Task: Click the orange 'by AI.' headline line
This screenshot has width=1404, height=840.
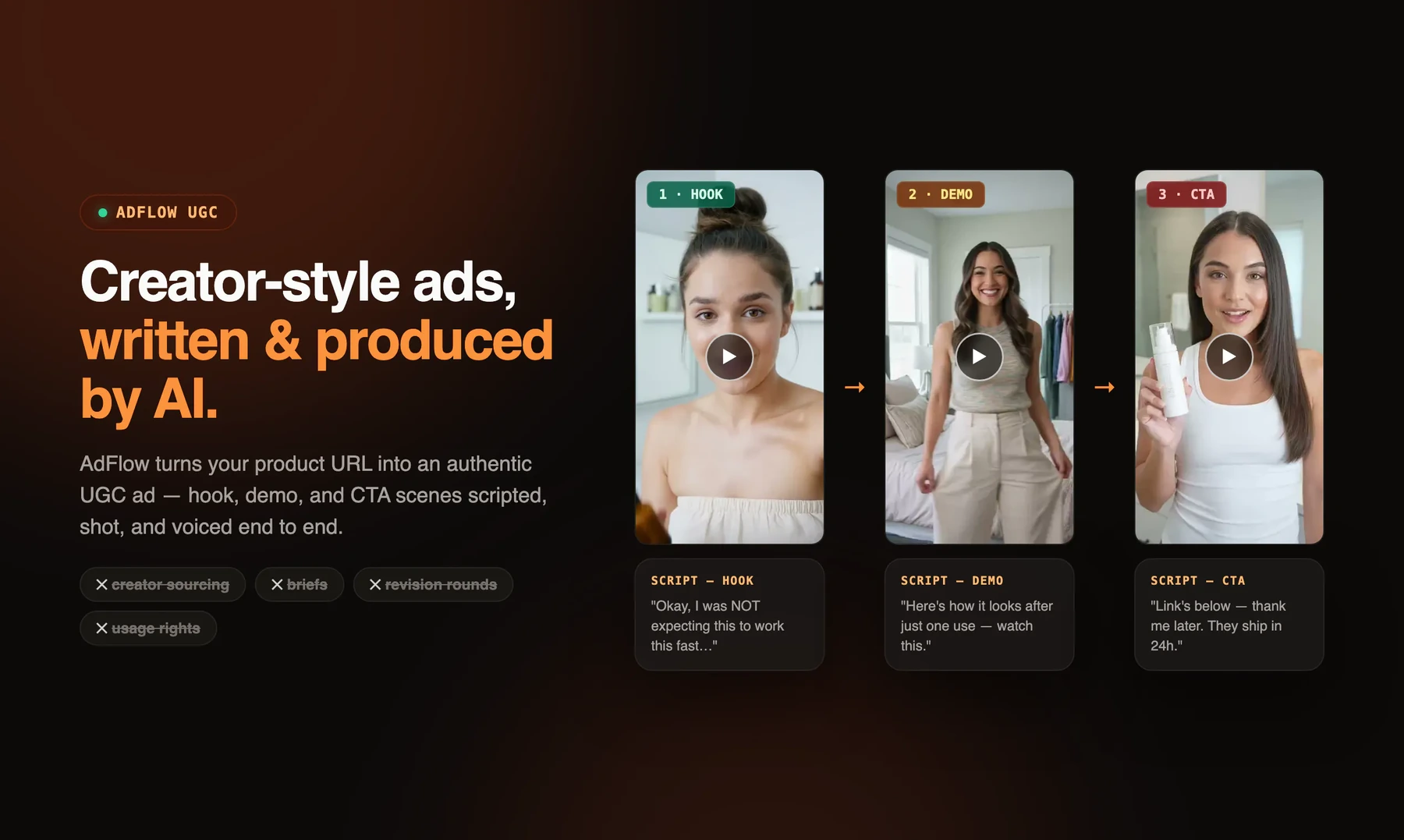Action: (x=149, y=400)
